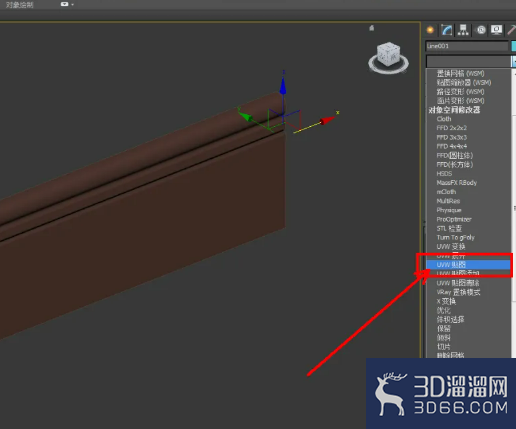Image resolution: width=516 pixels, height=429 pixels.
Task: Open the Modify command panel tab
Action: pyautogui.click(x=447, y=30)
